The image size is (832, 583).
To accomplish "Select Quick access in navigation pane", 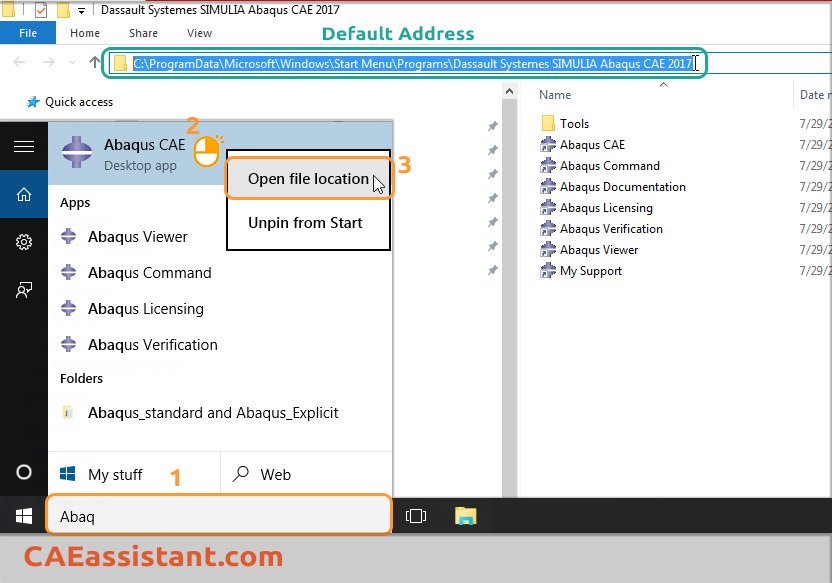I will [x=79, y=102].
